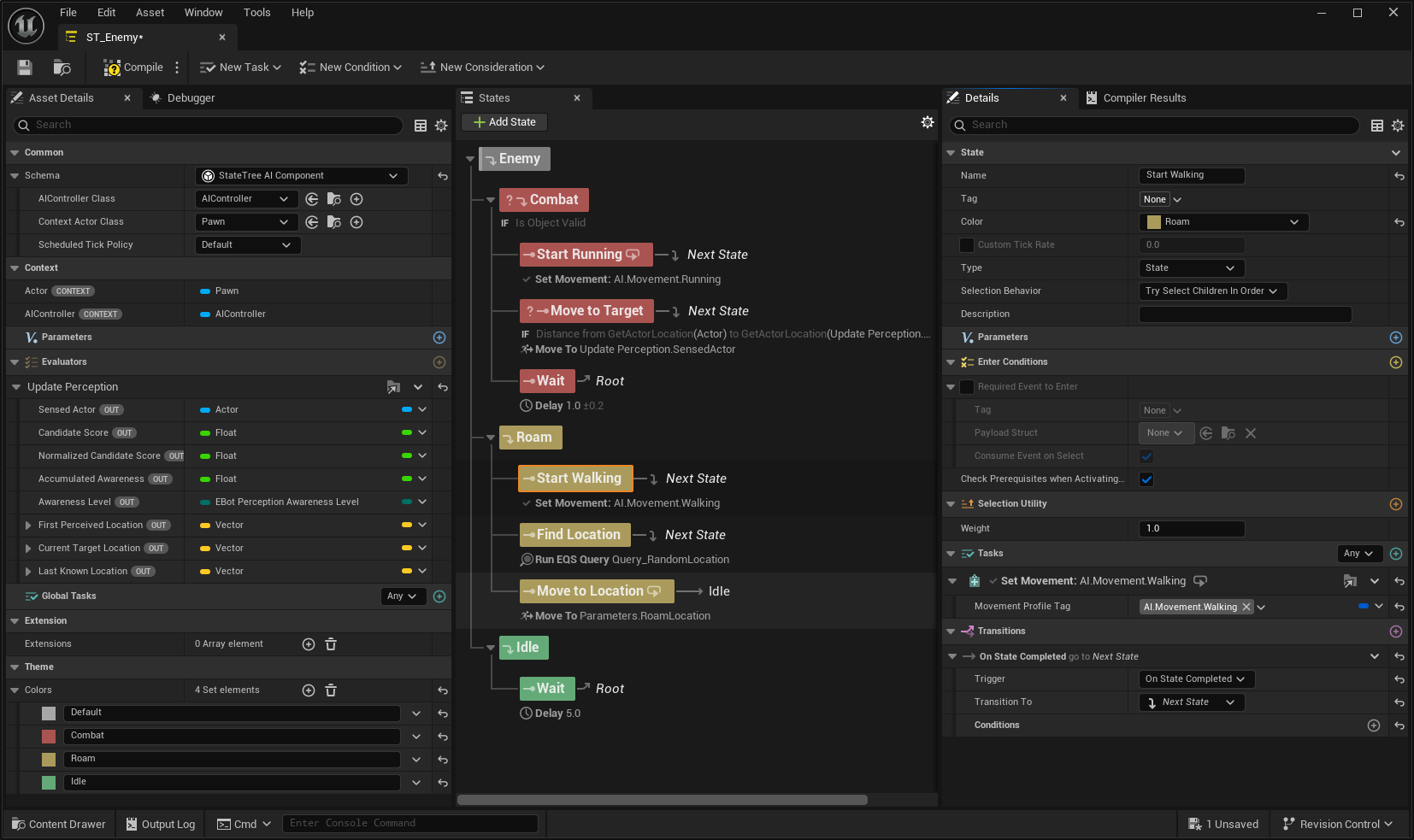Add new Enter Condition plus icon

[x=1396, y=362]
